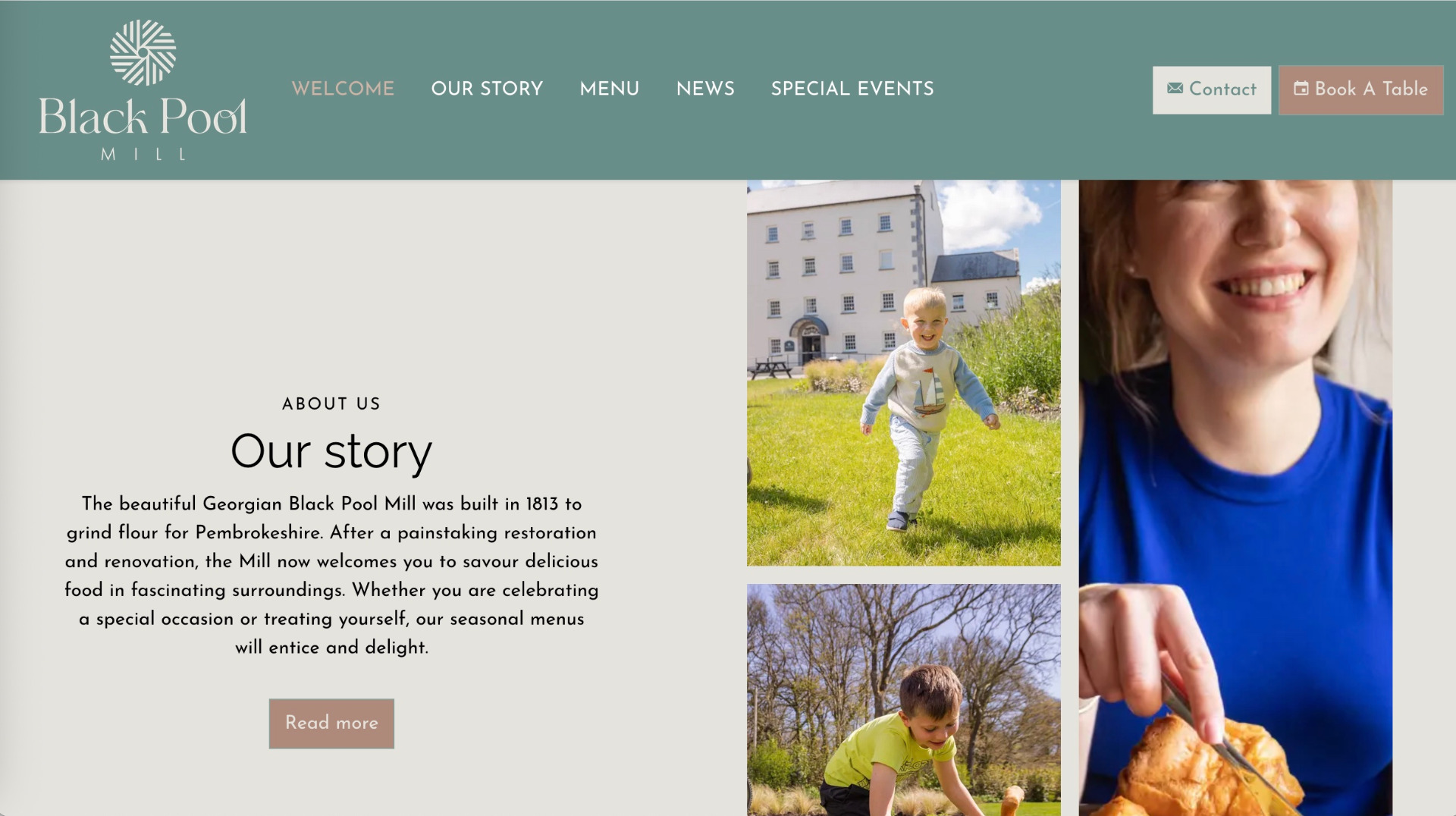Open Special Events page
The width and height of the screenshot is (1456, 816).
point(852,89)
